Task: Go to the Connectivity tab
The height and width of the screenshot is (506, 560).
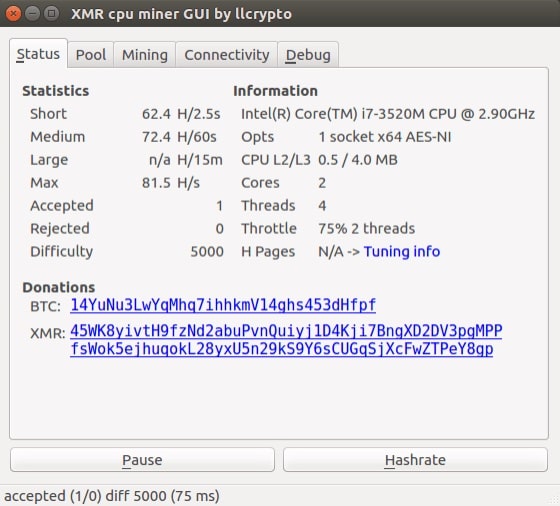Action: [x=227, y=55]
